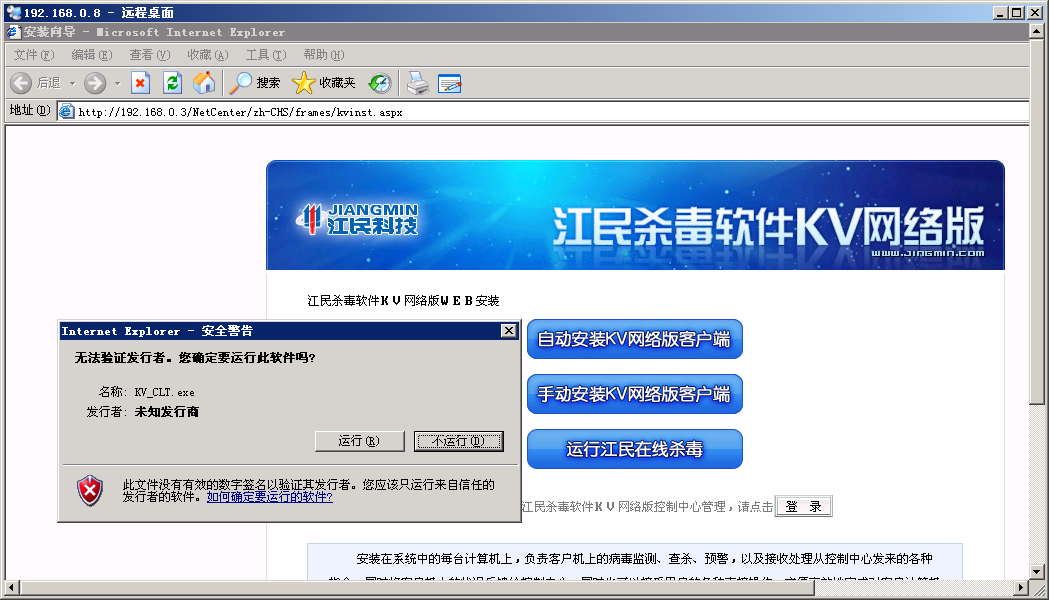Click the horizontal scrollbar right arrow
Viewport: 1049px width, 600px height.
tap(1022, 588)
